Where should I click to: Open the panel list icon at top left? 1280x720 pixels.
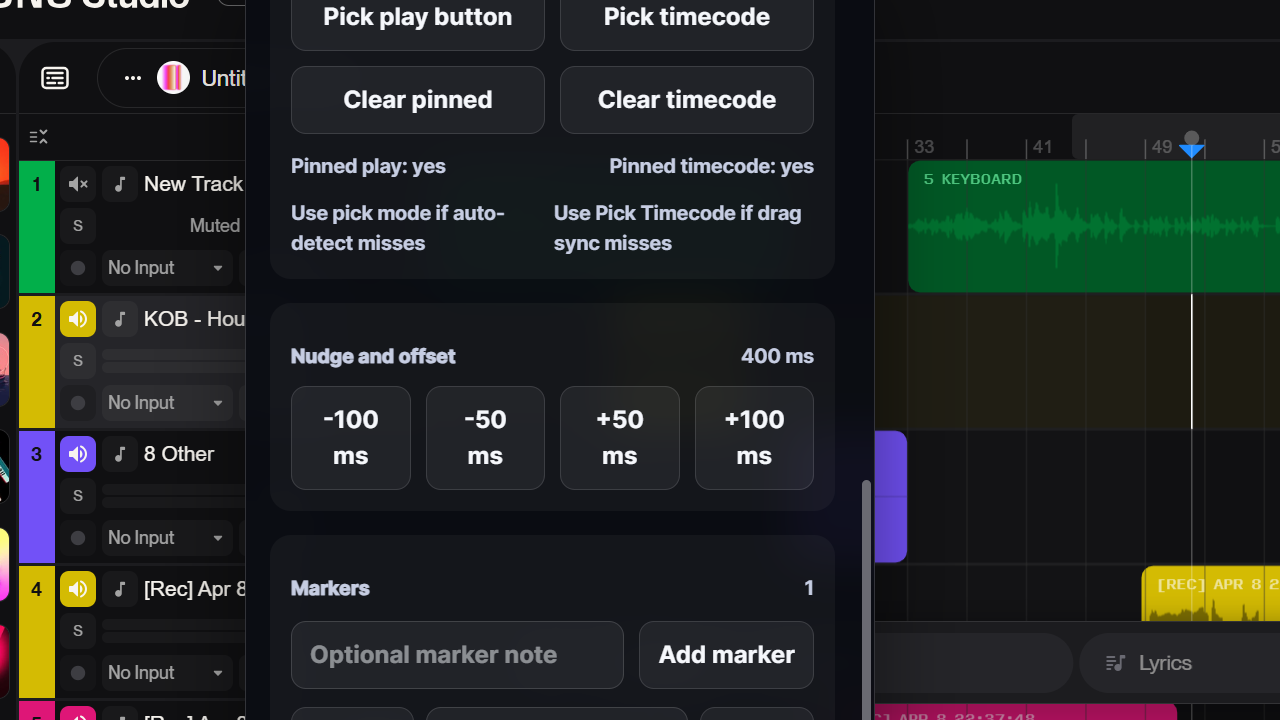point(55,78)
